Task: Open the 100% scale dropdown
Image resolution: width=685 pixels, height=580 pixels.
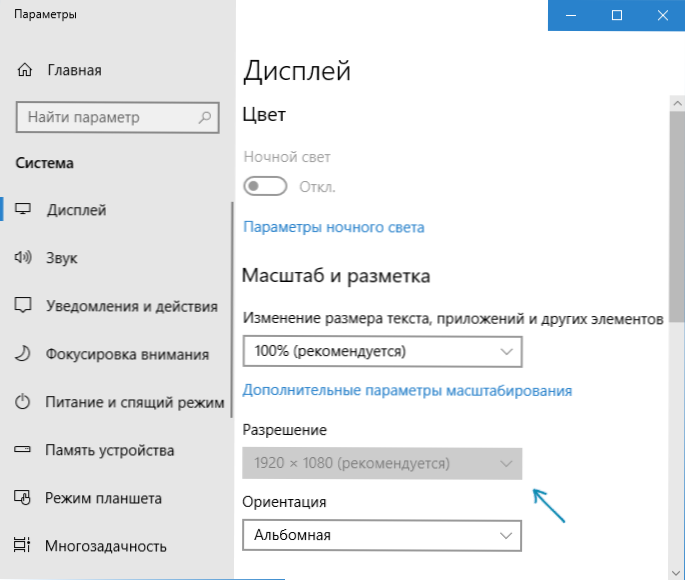Action: coord(382,352)
